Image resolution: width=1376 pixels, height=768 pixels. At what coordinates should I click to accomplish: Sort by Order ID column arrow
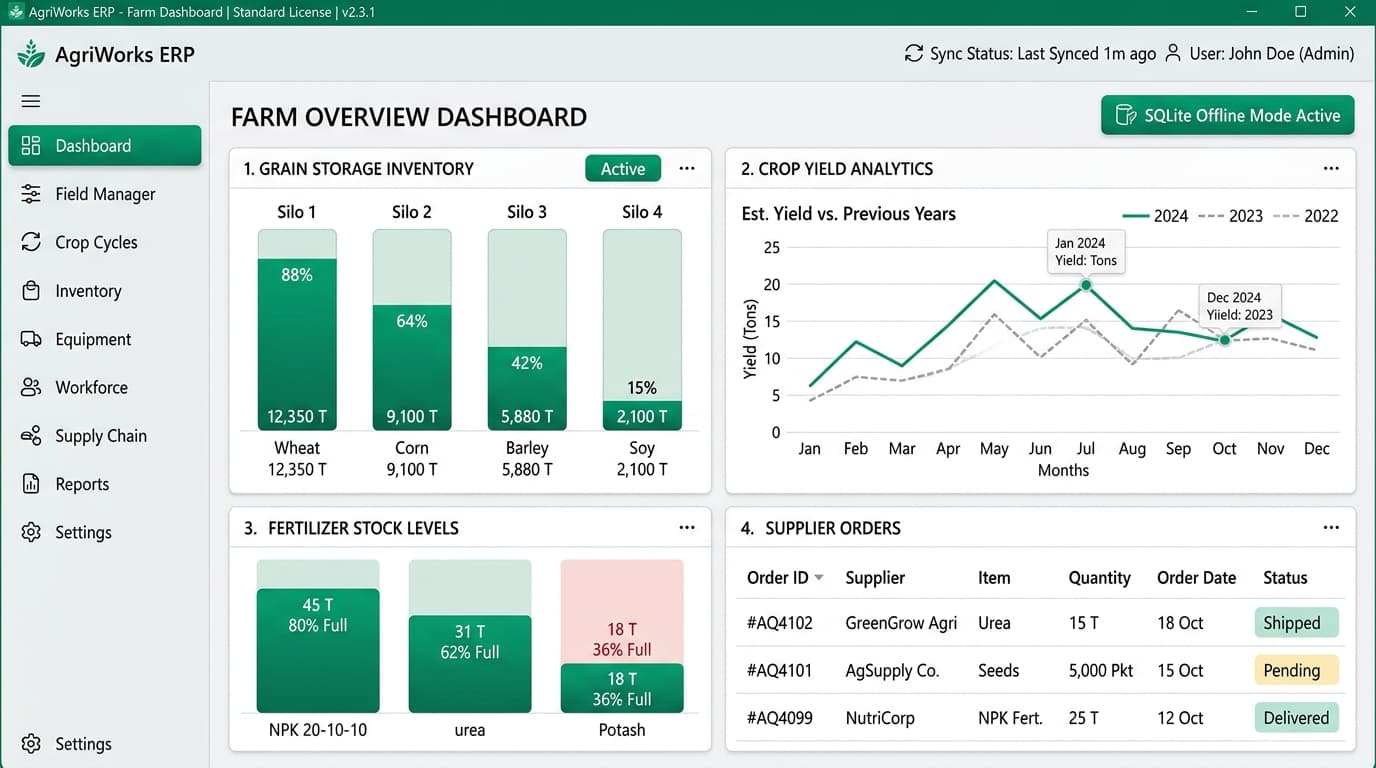(819, 578)
